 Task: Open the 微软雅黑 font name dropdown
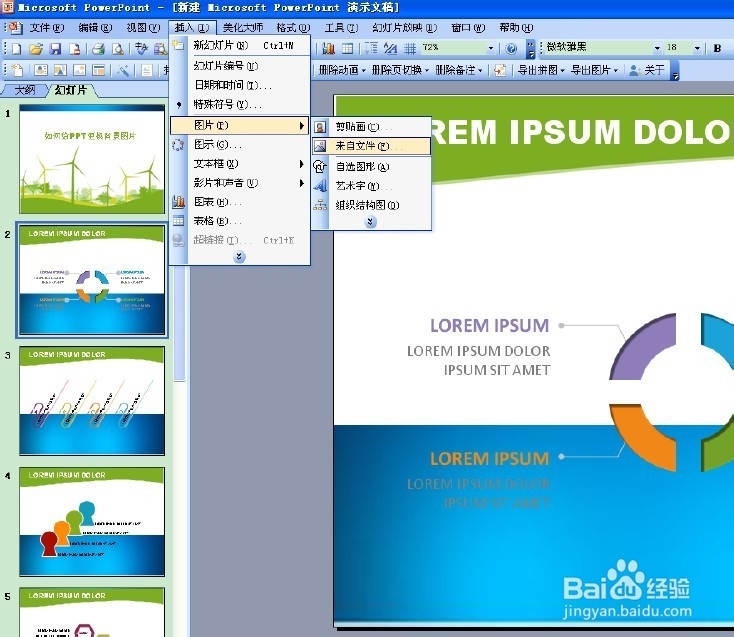coord(657,48)
